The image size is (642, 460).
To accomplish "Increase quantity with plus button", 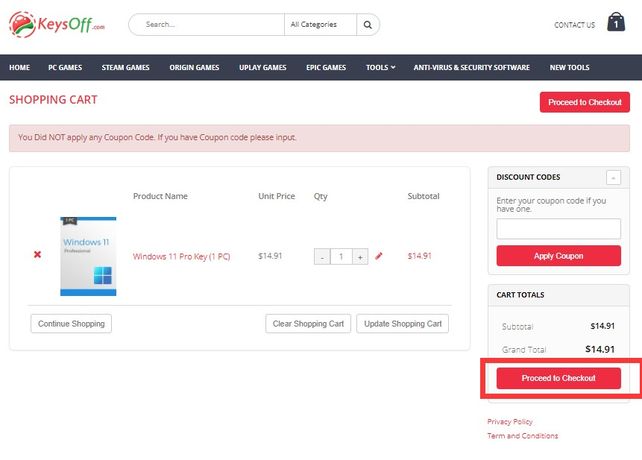I will coord(360,257).
